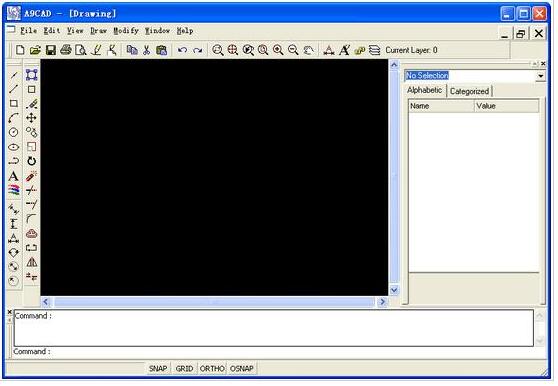This screenshot has width=558, height=386.
Task: Redo the last undone action
Action: pos(198,50)
